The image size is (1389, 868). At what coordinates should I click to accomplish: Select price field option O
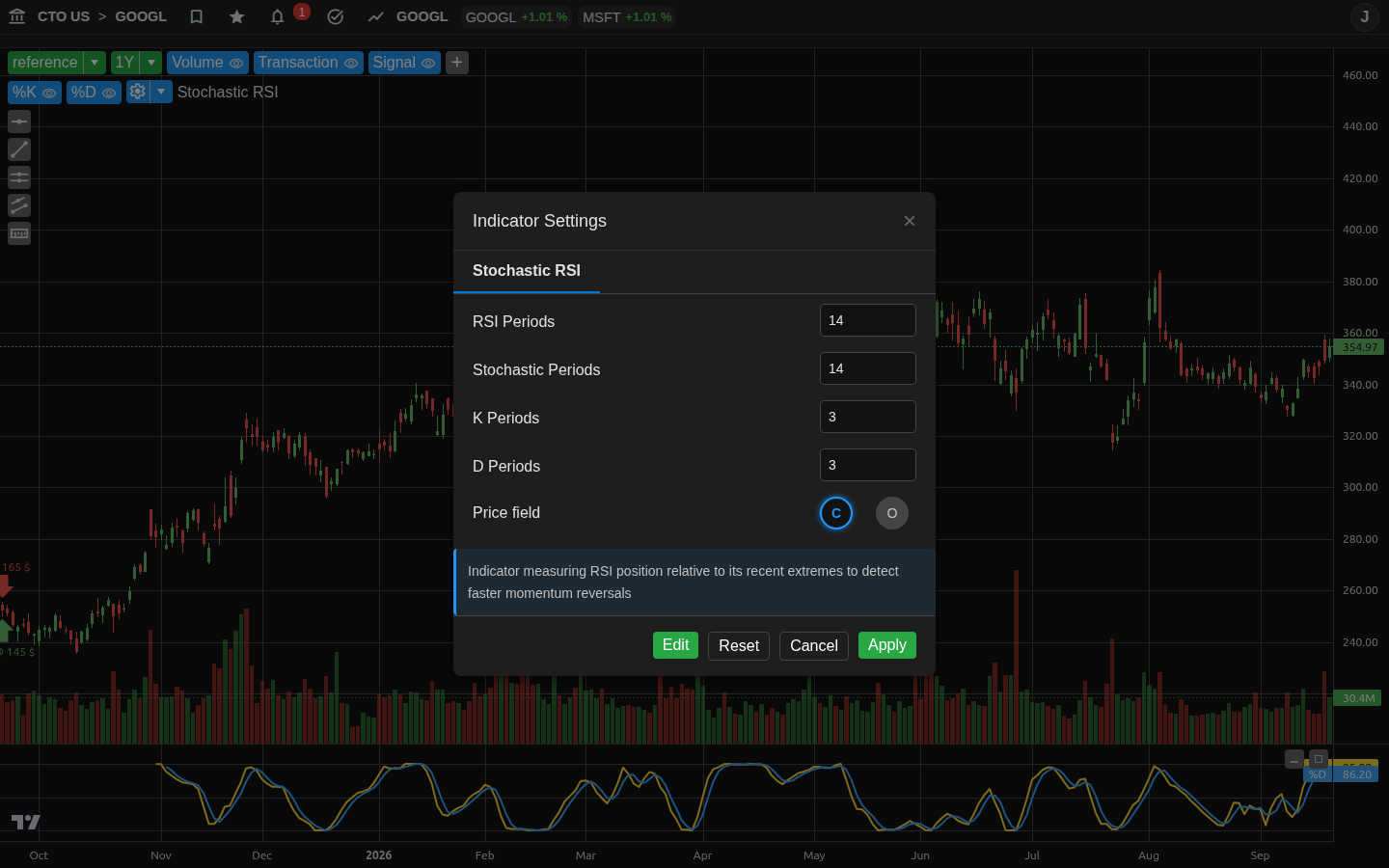(x=892, y=513)
